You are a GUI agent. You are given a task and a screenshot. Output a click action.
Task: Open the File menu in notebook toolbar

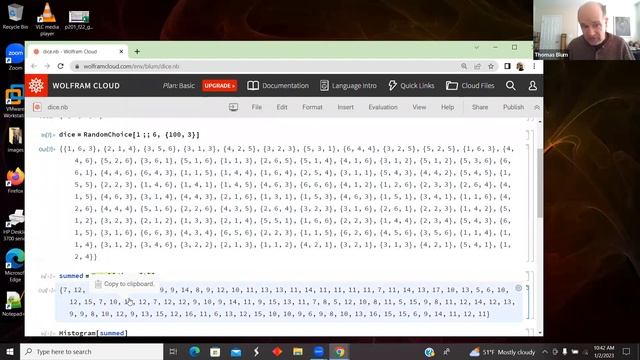(x=256, y=107)
